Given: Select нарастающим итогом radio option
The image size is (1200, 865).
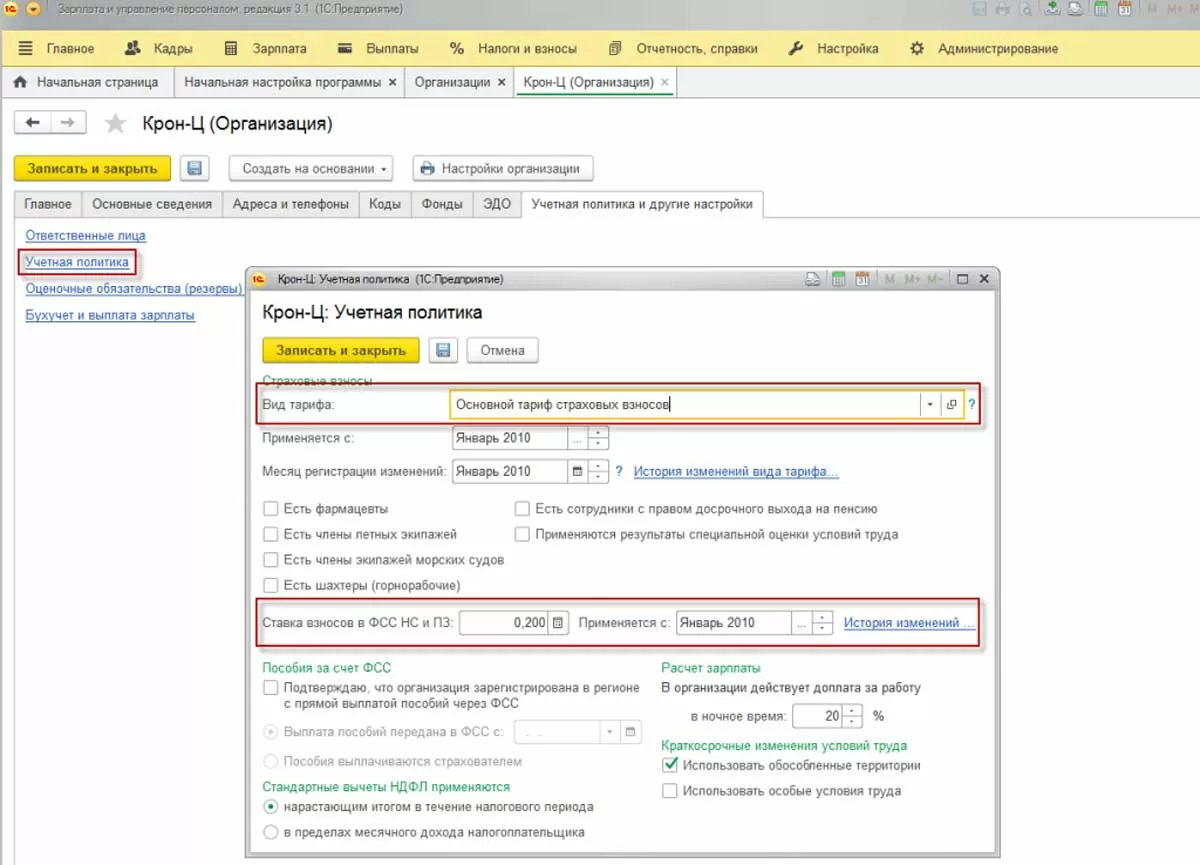Looking at the screenshot, I should pyautogui.click(x=270, y=806).
